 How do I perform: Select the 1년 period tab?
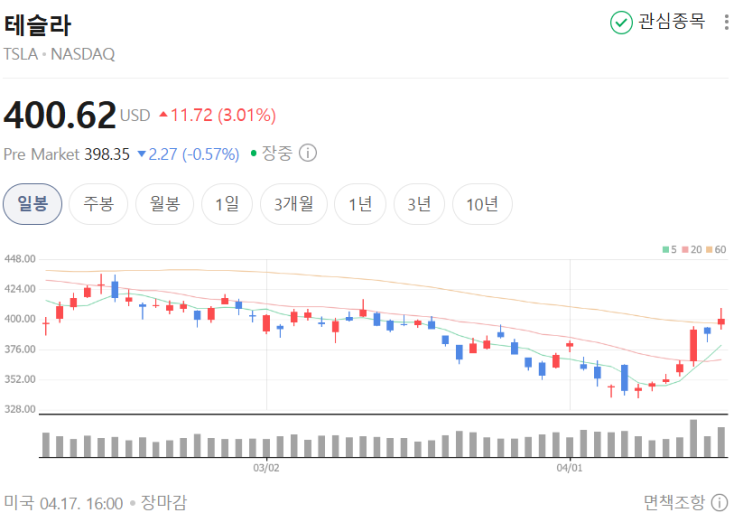360,204
